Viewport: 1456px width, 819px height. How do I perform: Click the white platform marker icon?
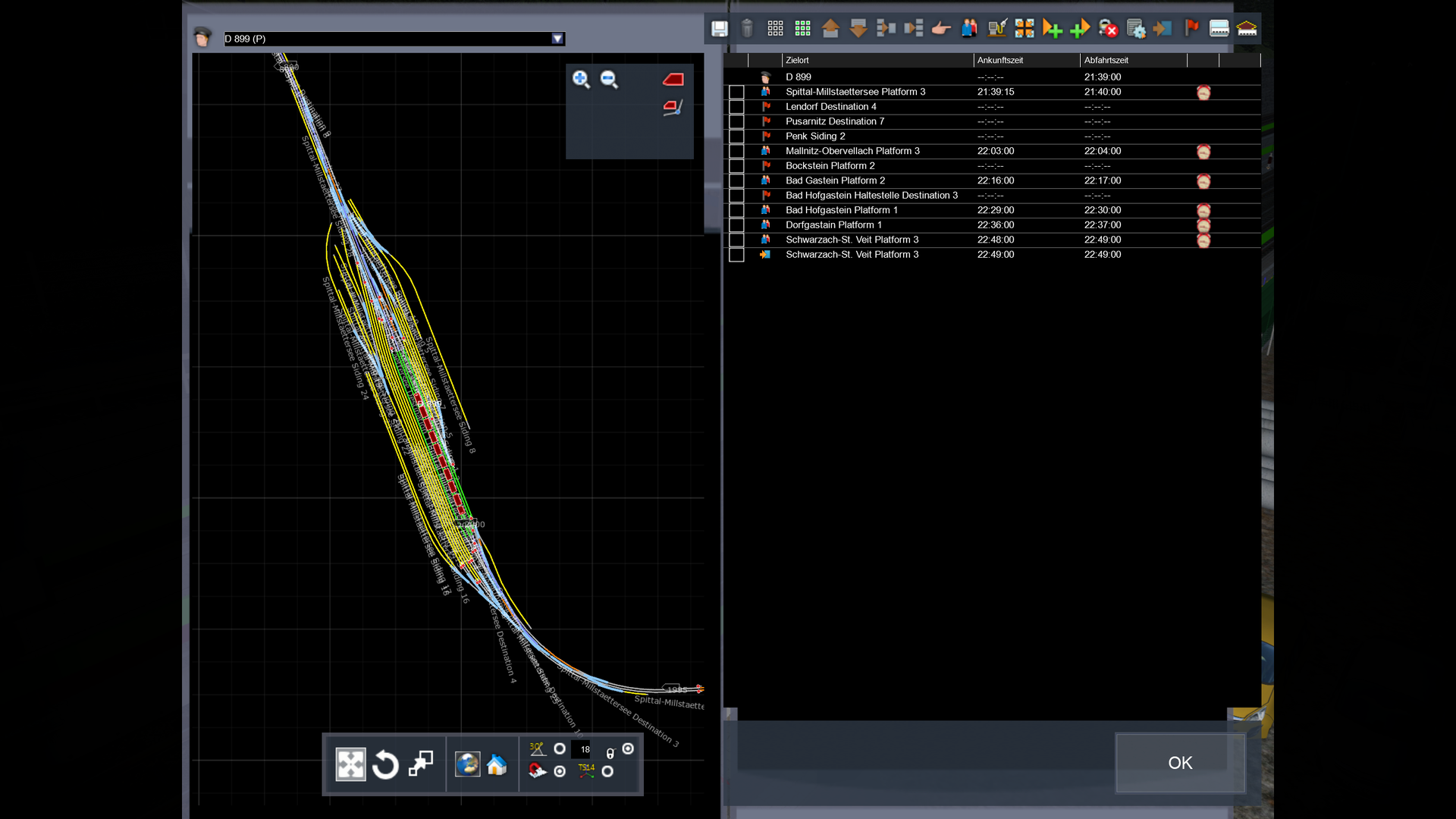[1219, 29]
